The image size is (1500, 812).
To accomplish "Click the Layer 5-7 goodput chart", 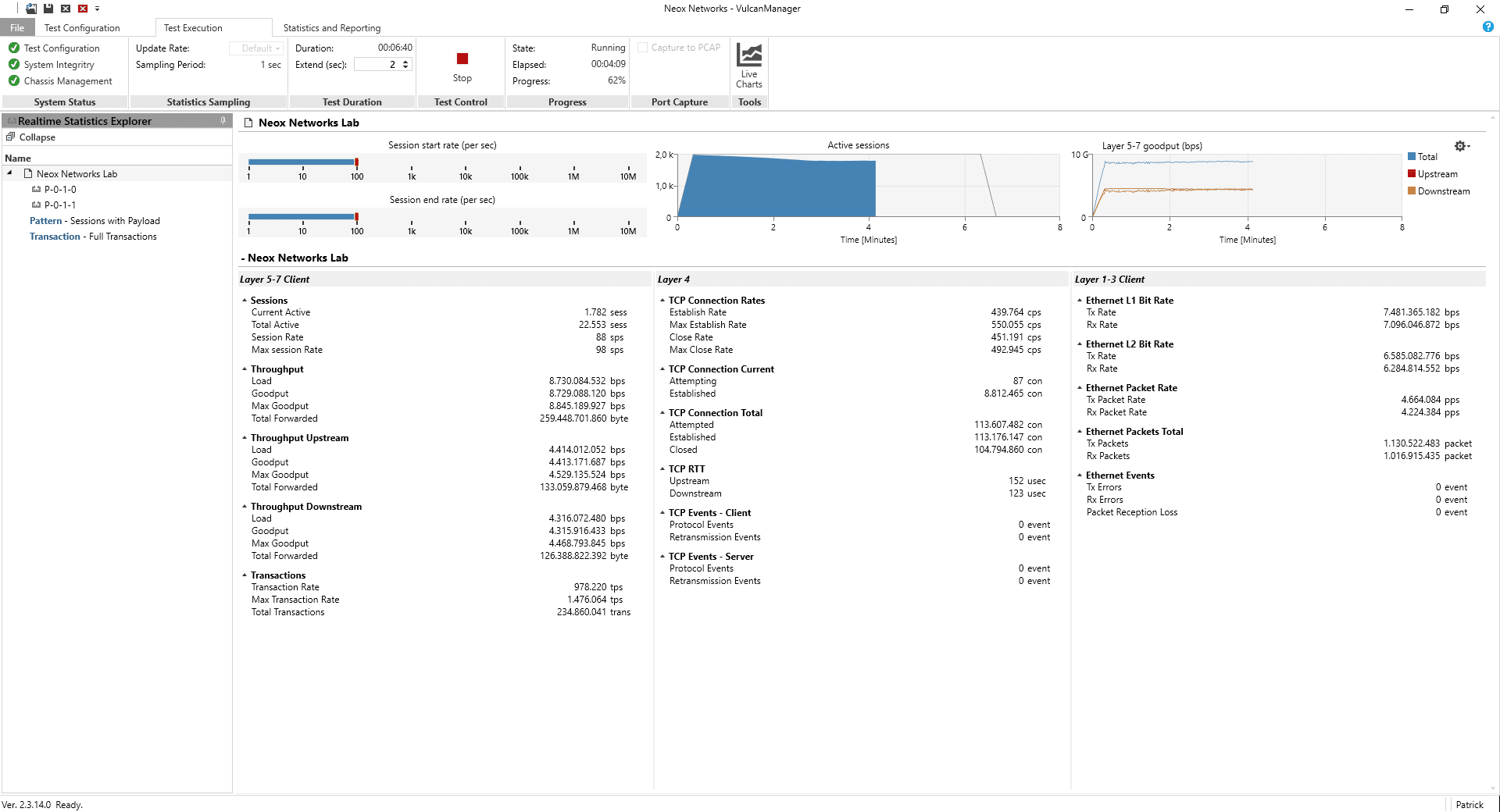I will point(1247,186).
